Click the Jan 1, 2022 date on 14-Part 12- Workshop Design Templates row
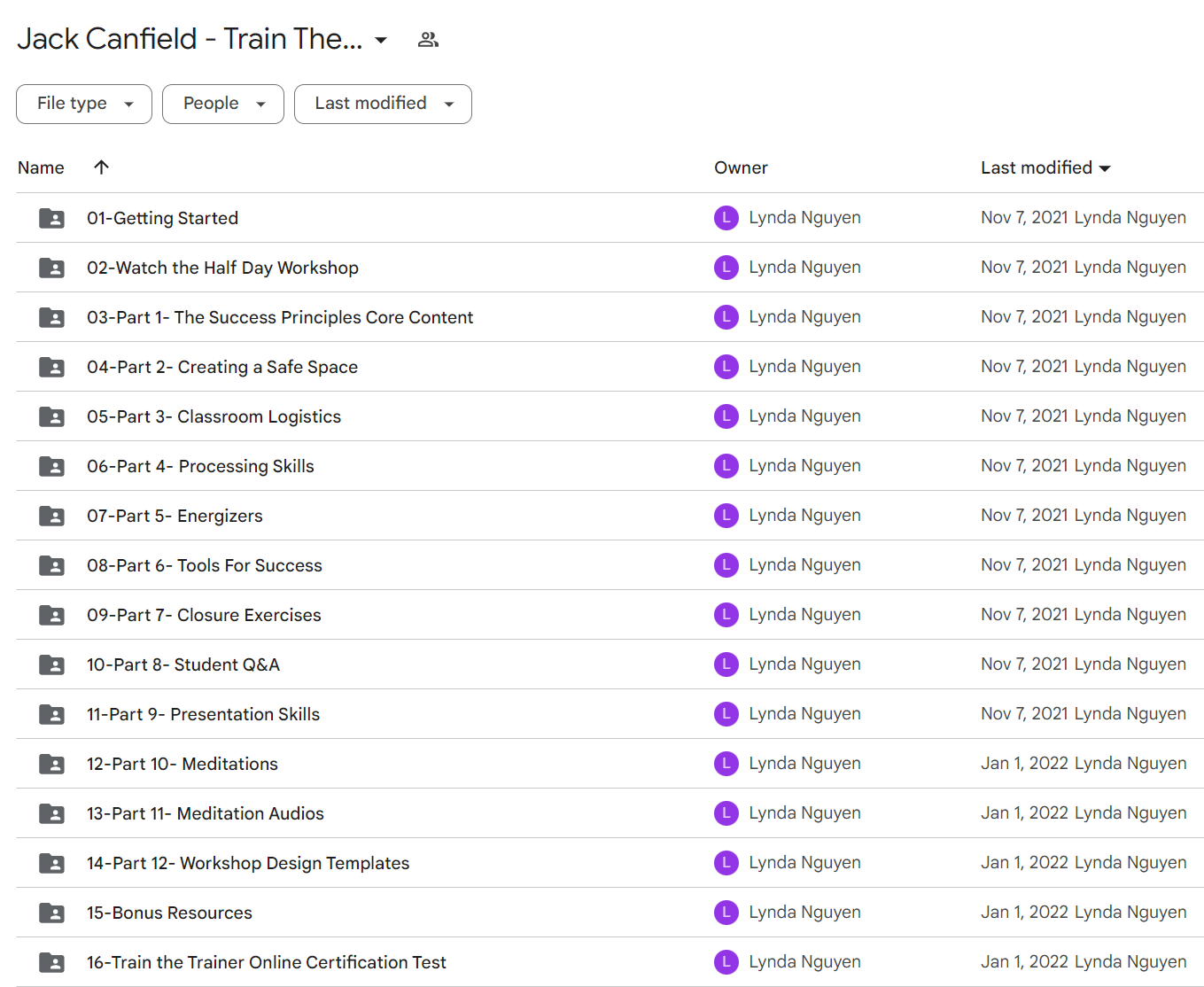Viewport: 1204px width, 987px height. 1024,863
